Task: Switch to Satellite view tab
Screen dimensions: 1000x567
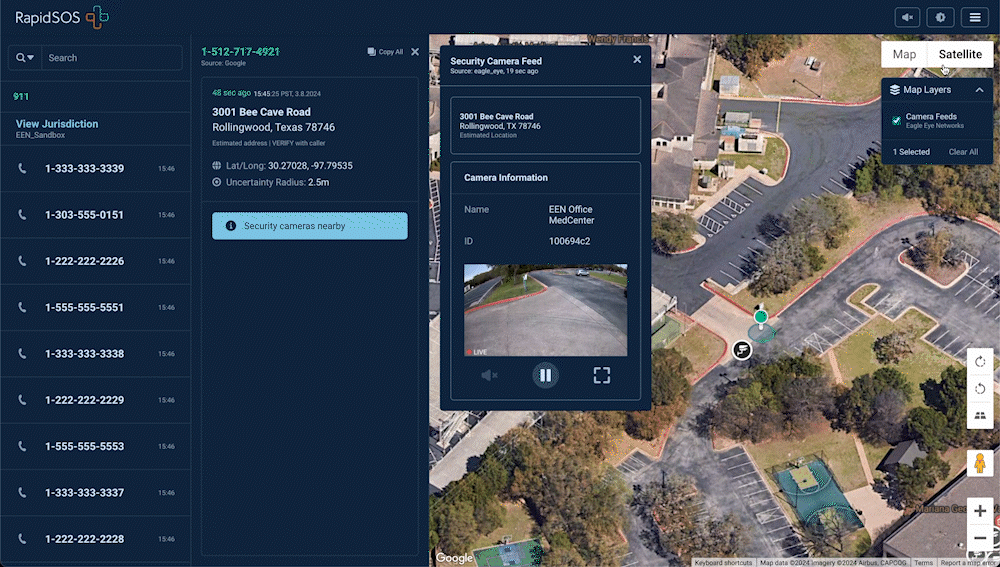Action: tap(960, 55)
